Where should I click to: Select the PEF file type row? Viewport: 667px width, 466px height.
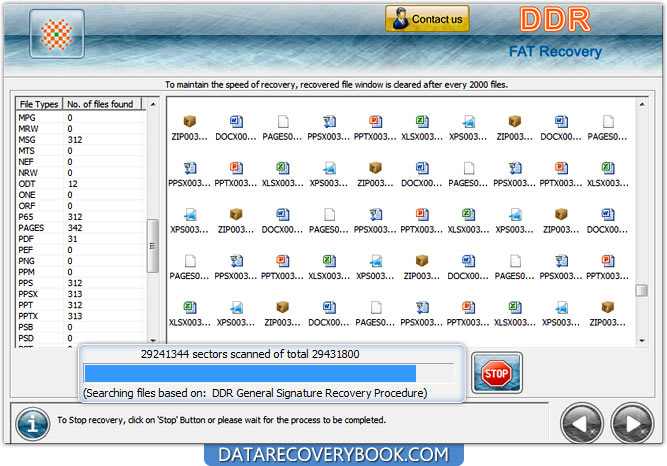click(81, 250)
